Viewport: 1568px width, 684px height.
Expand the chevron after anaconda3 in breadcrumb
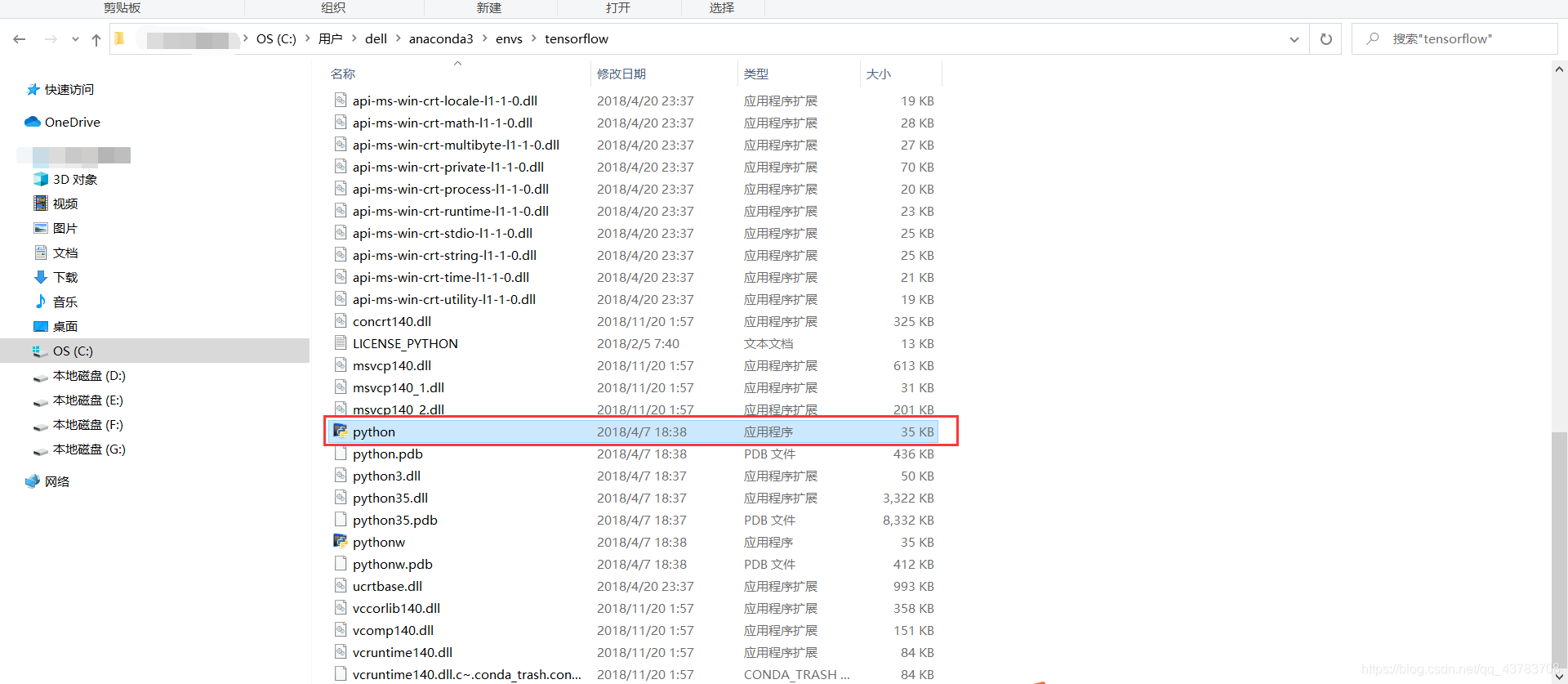pos(485,38)
